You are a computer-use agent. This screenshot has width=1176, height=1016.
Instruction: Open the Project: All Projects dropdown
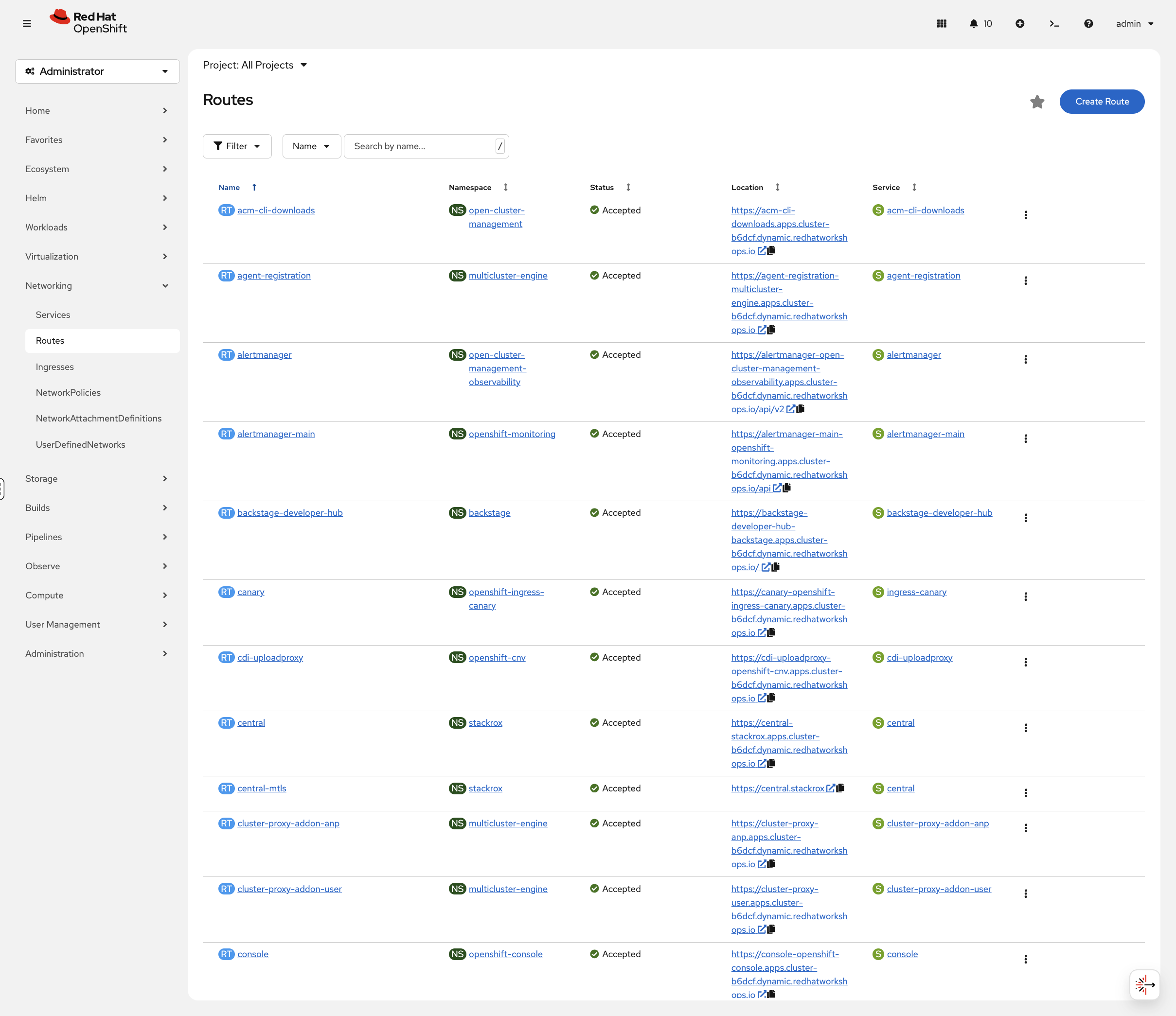click(x=255, y=65)
